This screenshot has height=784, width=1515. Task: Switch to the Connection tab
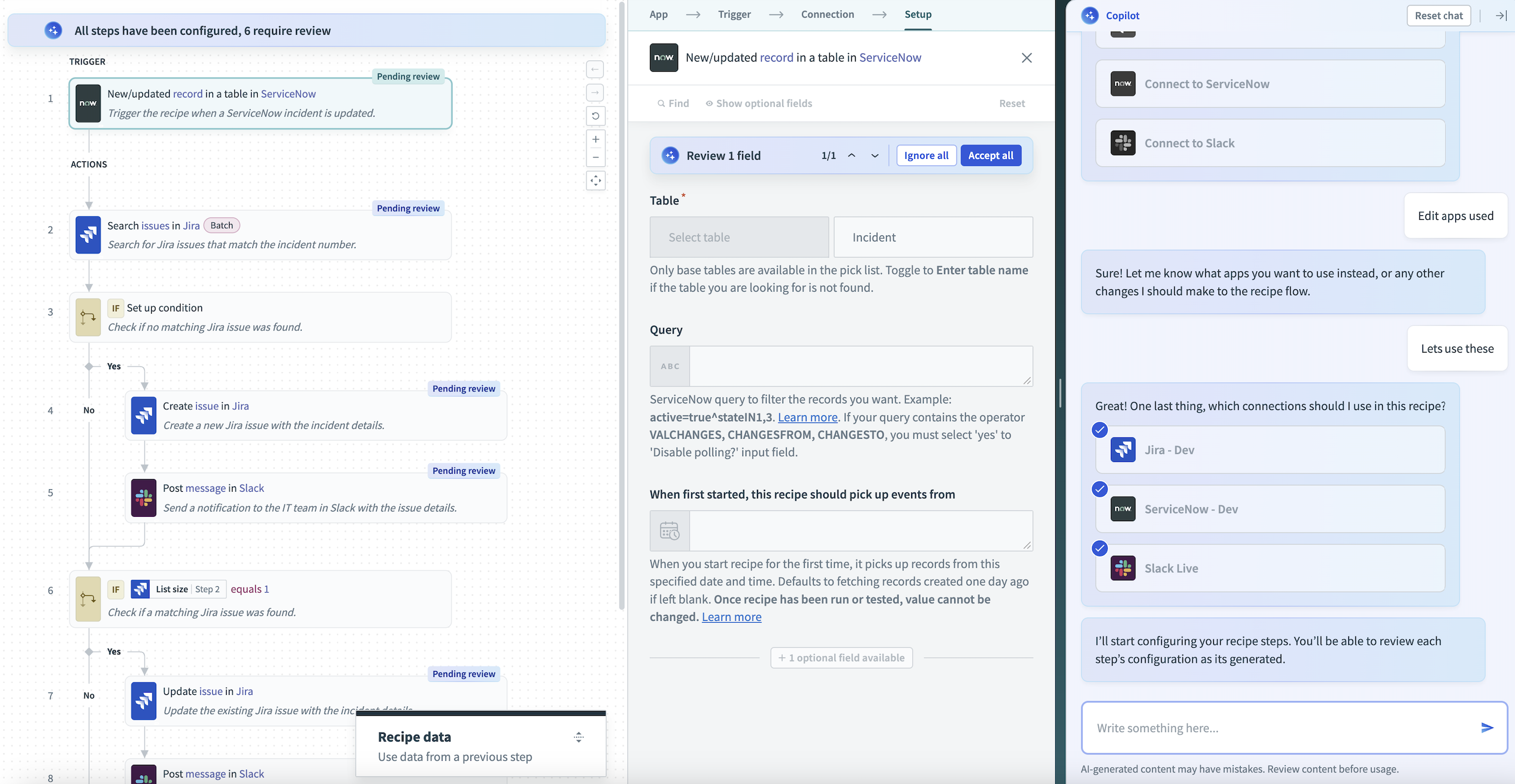point(827,14)
